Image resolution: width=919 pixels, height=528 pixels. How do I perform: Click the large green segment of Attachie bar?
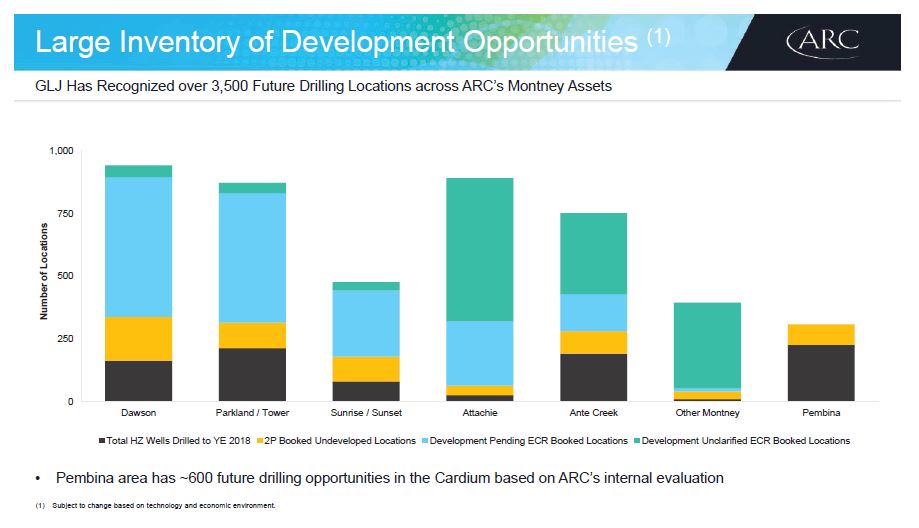click(479, 250)
